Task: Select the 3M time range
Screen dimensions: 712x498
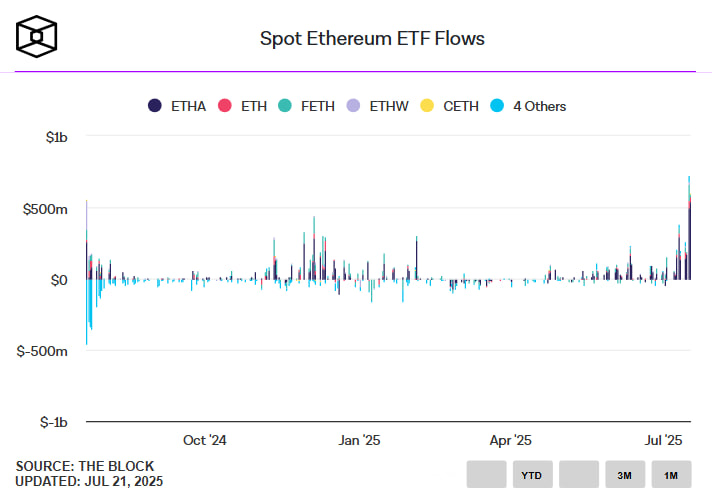Action: pos(624,476)
